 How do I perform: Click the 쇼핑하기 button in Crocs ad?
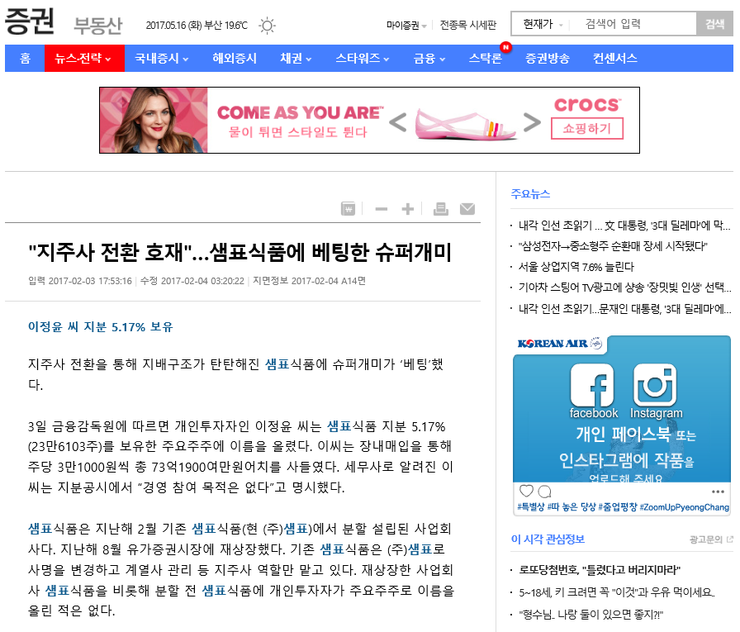coord(587,128)
